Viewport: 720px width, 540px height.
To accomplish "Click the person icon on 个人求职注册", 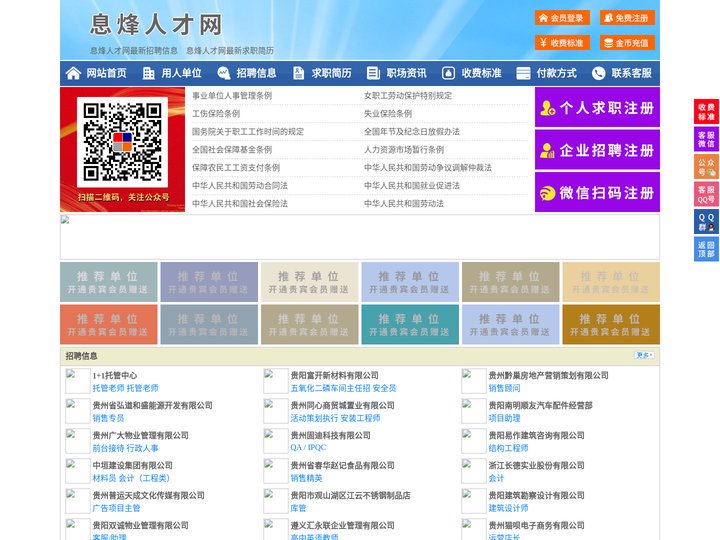I will [548, 108].
